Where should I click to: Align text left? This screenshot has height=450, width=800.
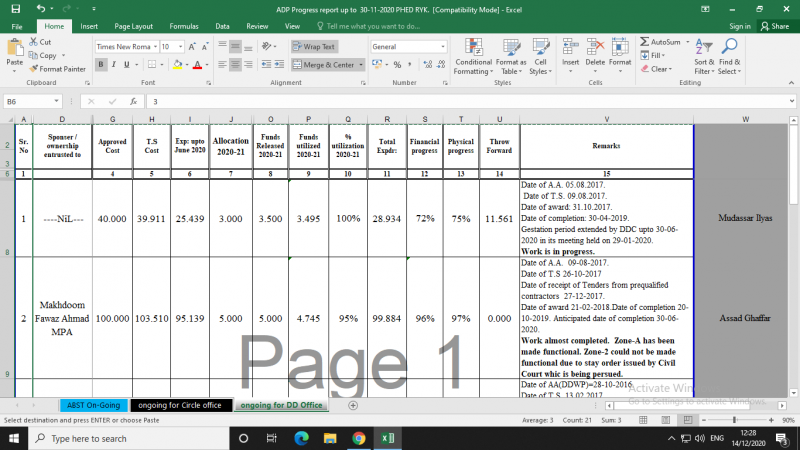pos(222,65)
